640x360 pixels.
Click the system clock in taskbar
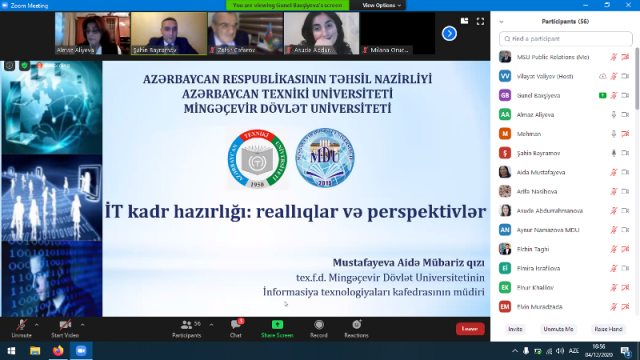598,351
